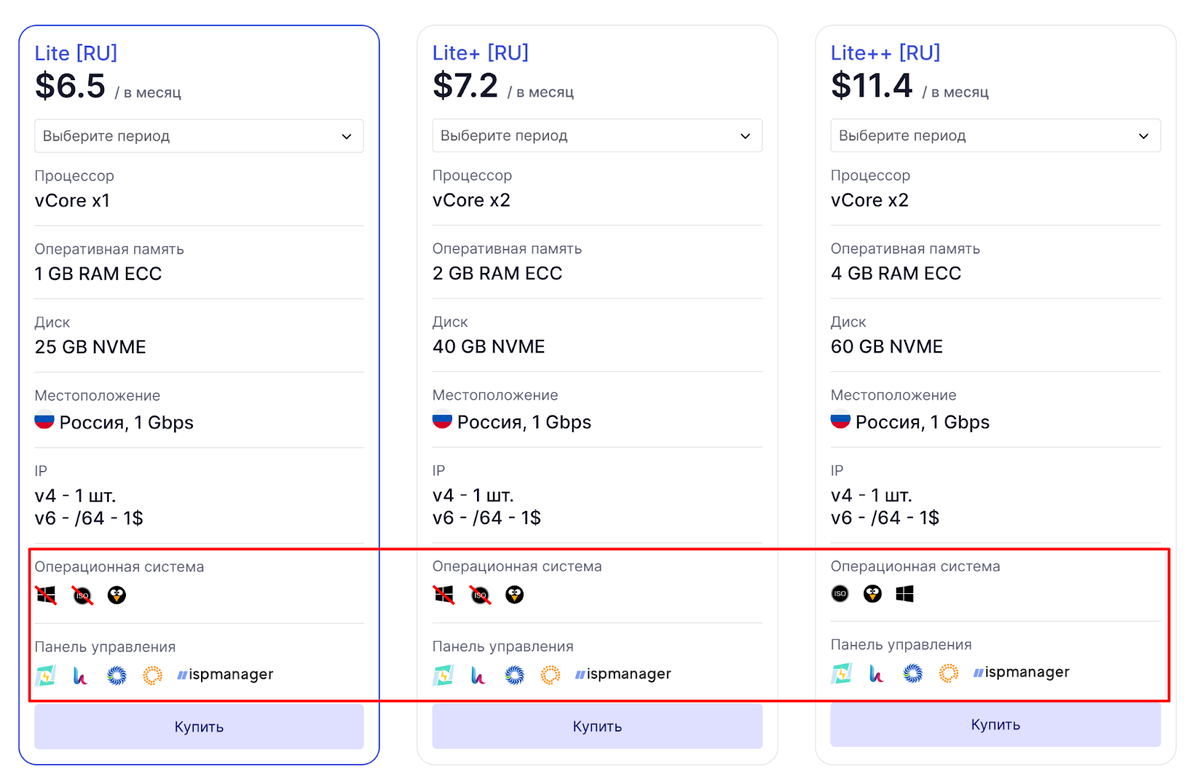Click the crossed-out ISO icon in Lite plan

[82, 595]
